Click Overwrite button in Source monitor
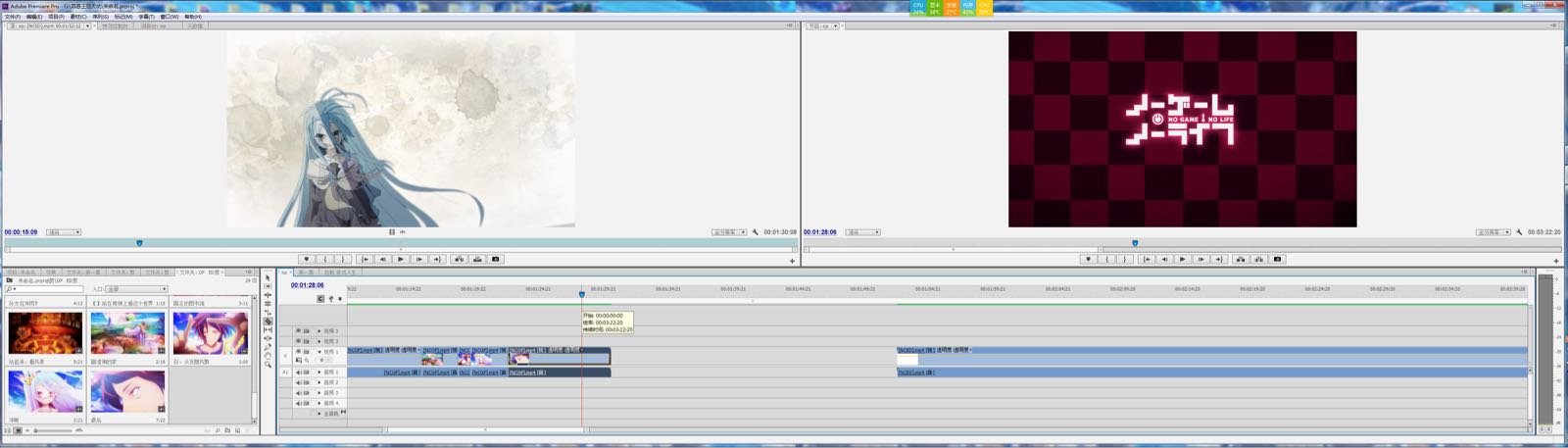 pos(477,259)
